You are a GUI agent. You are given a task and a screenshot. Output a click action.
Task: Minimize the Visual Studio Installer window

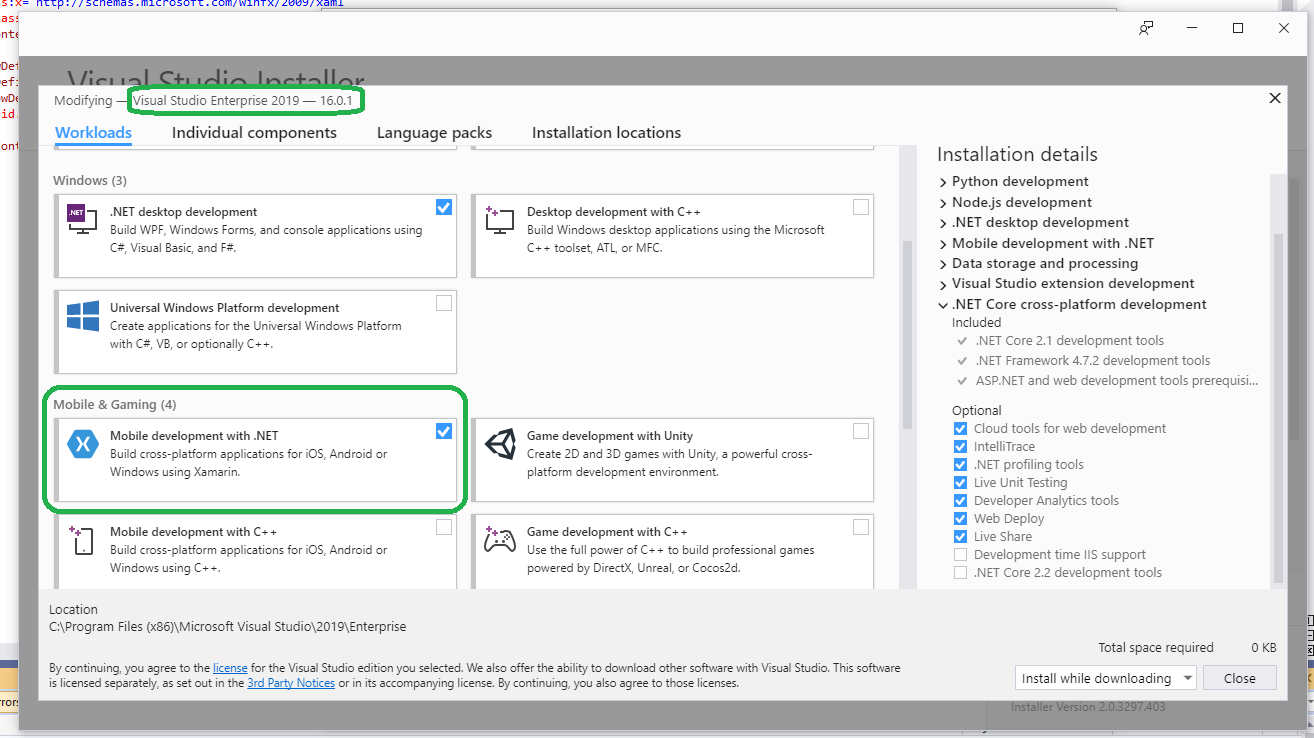[x=1192, y=29]
